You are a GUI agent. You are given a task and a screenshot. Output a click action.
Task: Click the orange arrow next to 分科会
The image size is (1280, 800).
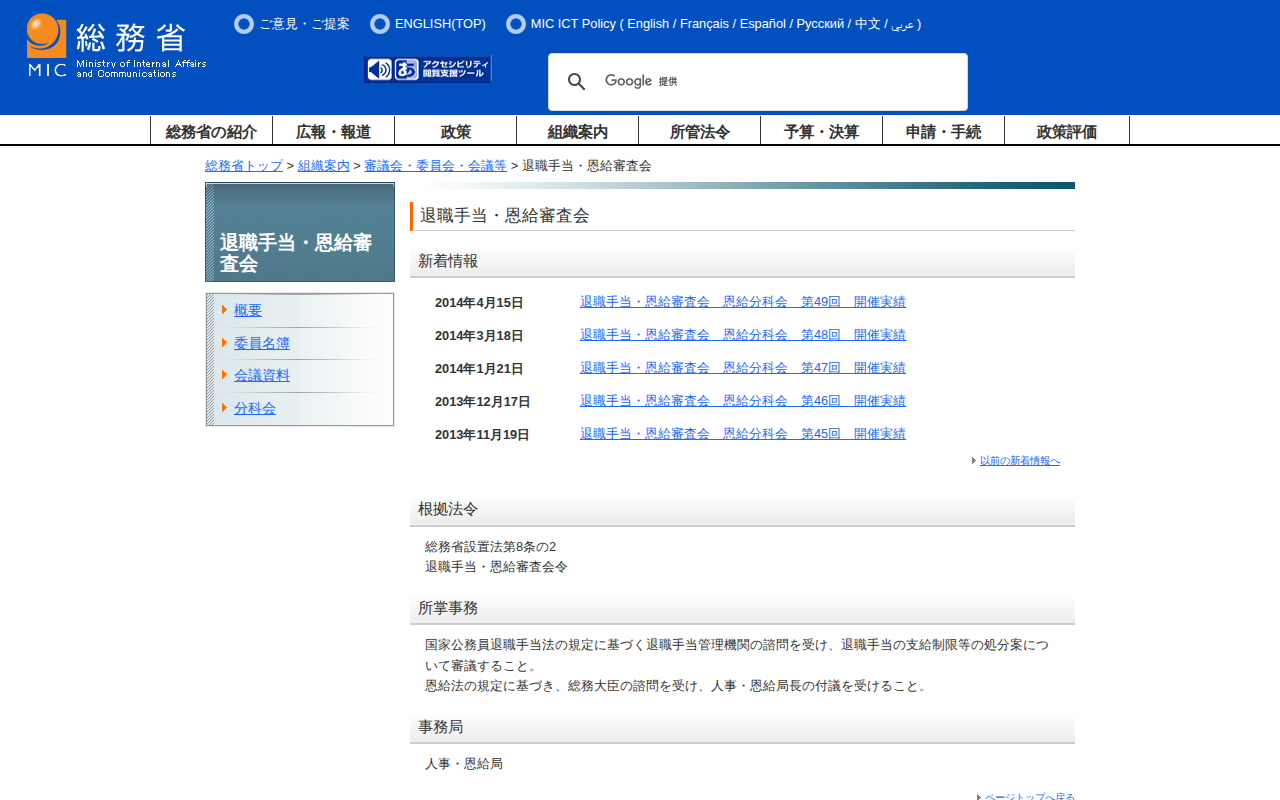[x=225, y=408]
